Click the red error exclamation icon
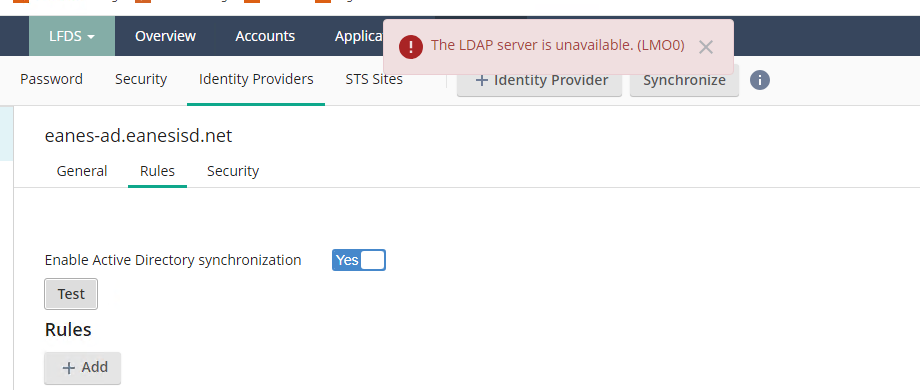 (x=411, y=46)
